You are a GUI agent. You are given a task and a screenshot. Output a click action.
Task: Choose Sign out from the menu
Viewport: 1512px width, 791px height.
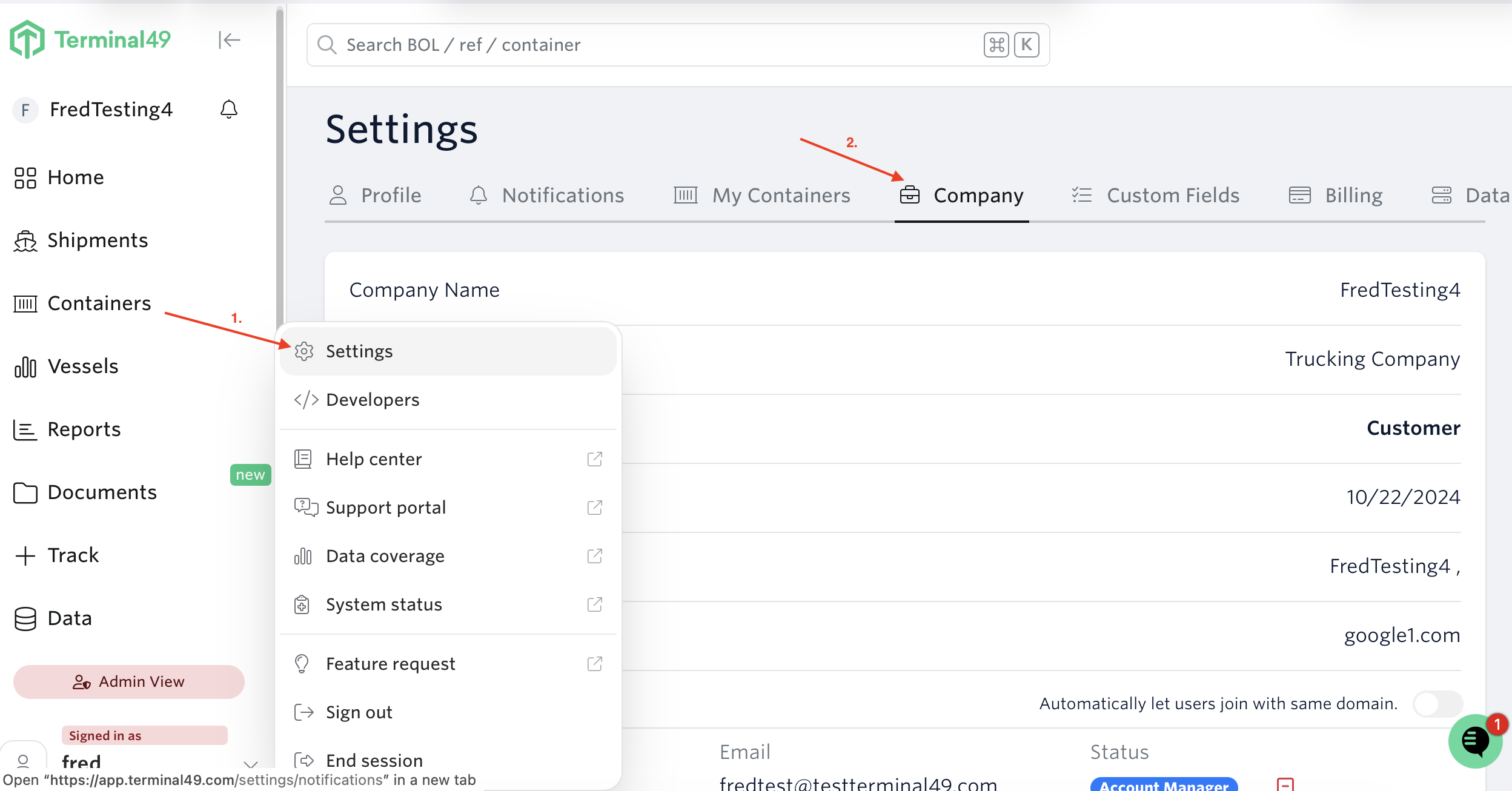pyautogui.click(x=359, y=712)
